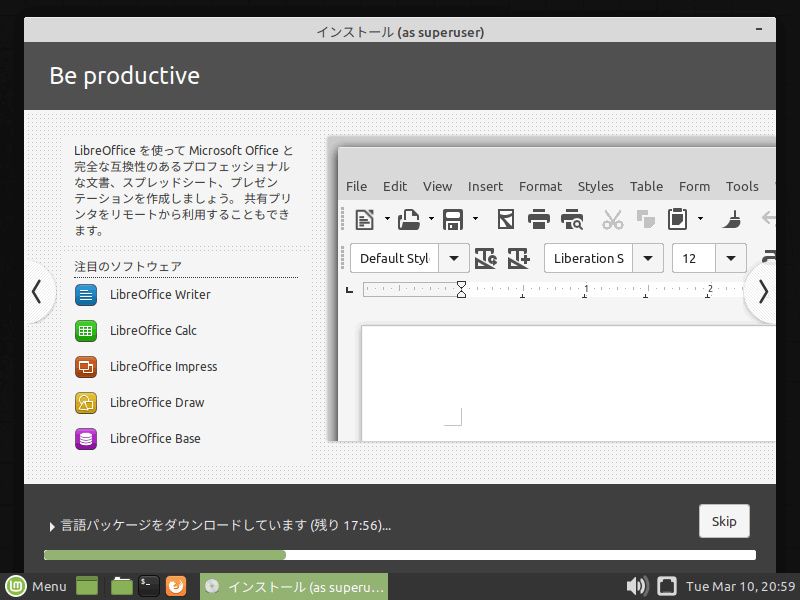Click the indent marker on the Writer ruler
Screen dimensions: 800x600
click(x=461, y=289)
